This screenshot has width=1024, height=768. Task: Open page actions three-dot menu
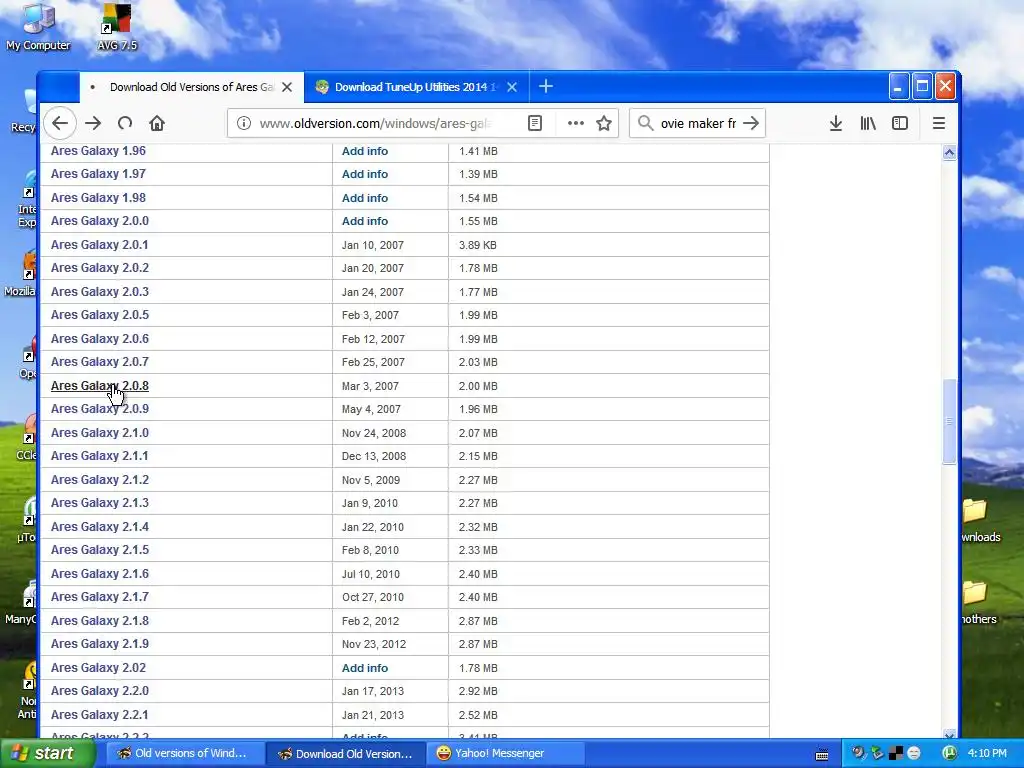[x=575, y=123]
